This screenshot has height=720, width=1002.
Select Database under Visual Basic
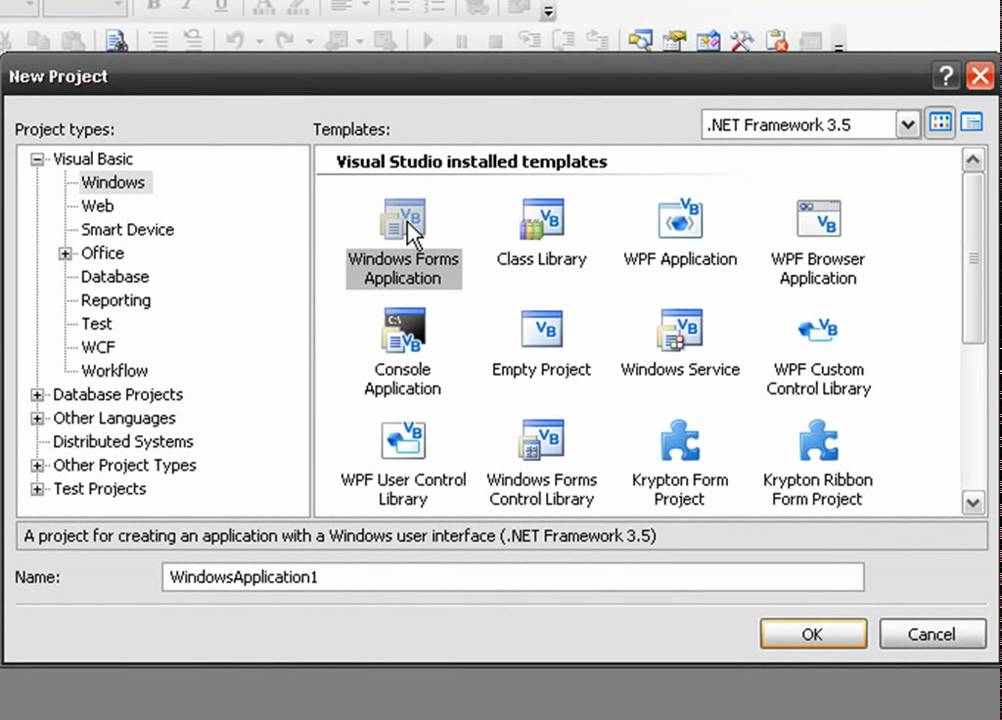pos(115,277)
